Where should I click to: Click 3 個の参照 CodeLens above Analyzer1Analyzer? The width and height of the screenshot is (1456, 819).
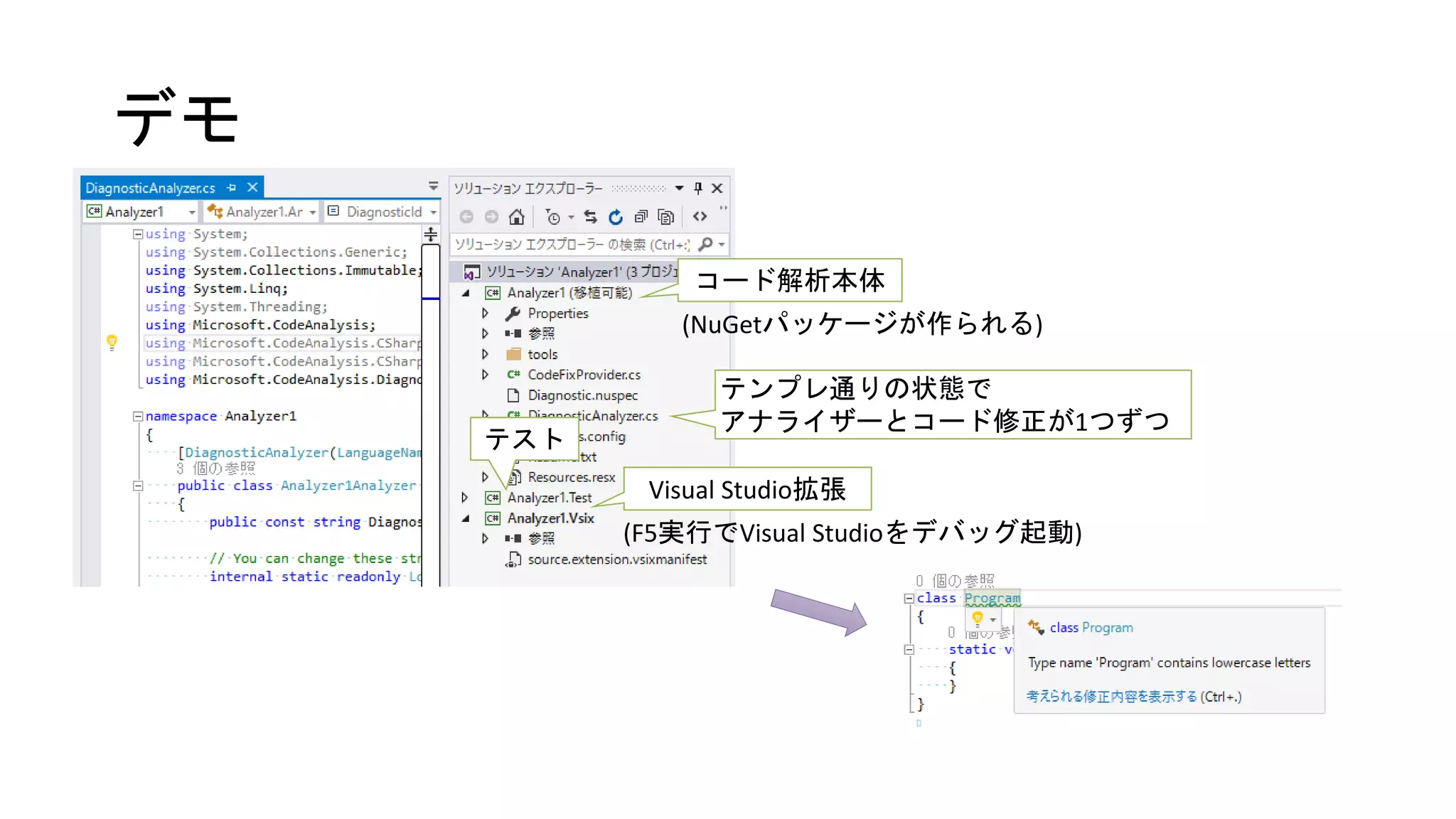[x=215, y=469]
